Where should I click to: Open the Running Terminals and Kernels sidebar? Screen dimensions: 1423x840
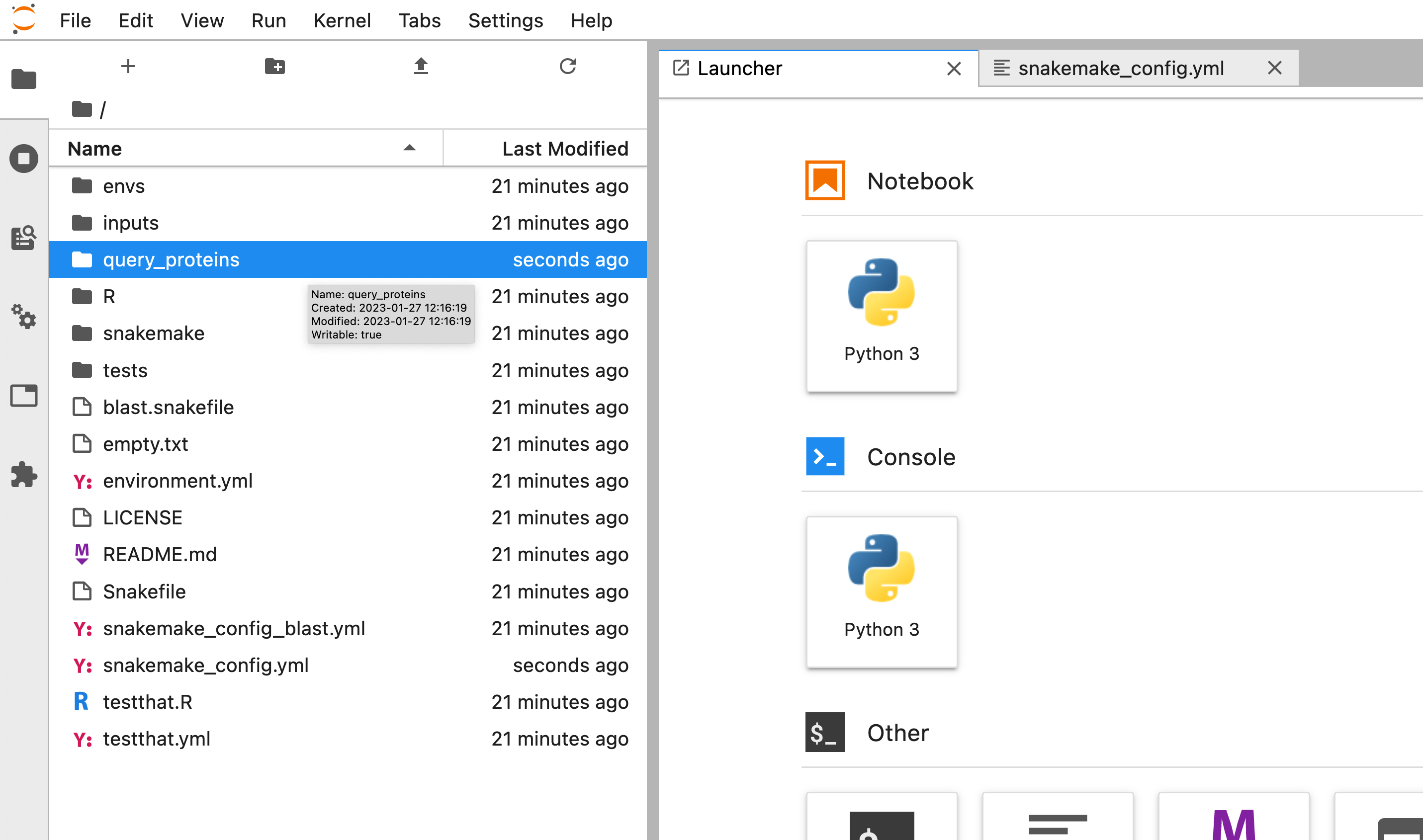tap(24, 159)
